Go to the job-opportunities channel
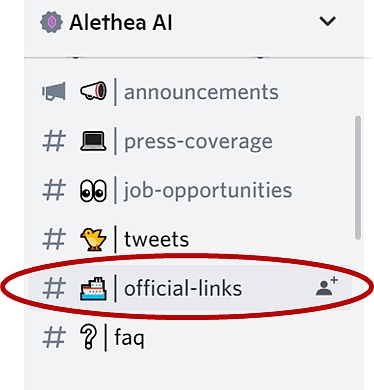The width and height of the screenshot is (374, 390). tap(208, 191)
